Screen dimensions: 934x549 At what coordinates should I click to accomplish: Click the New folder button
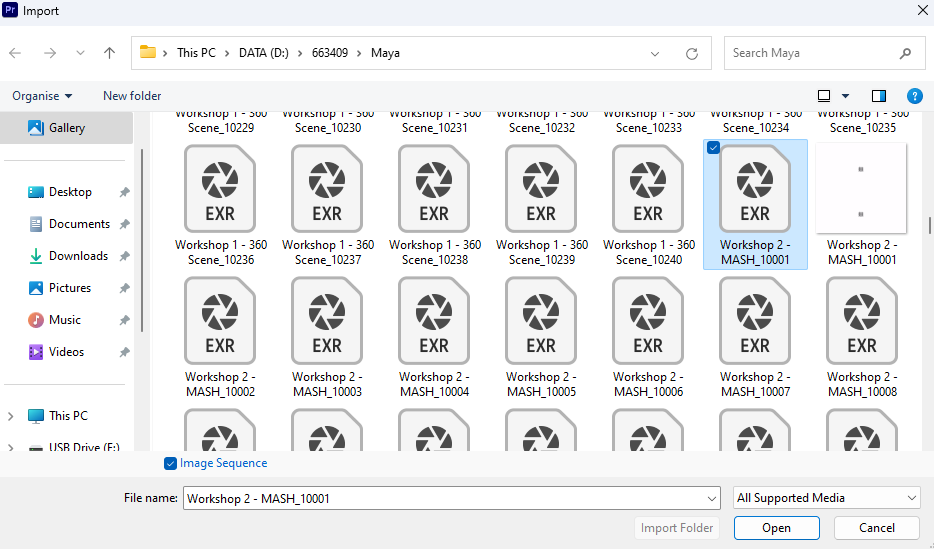coord(132,96)
